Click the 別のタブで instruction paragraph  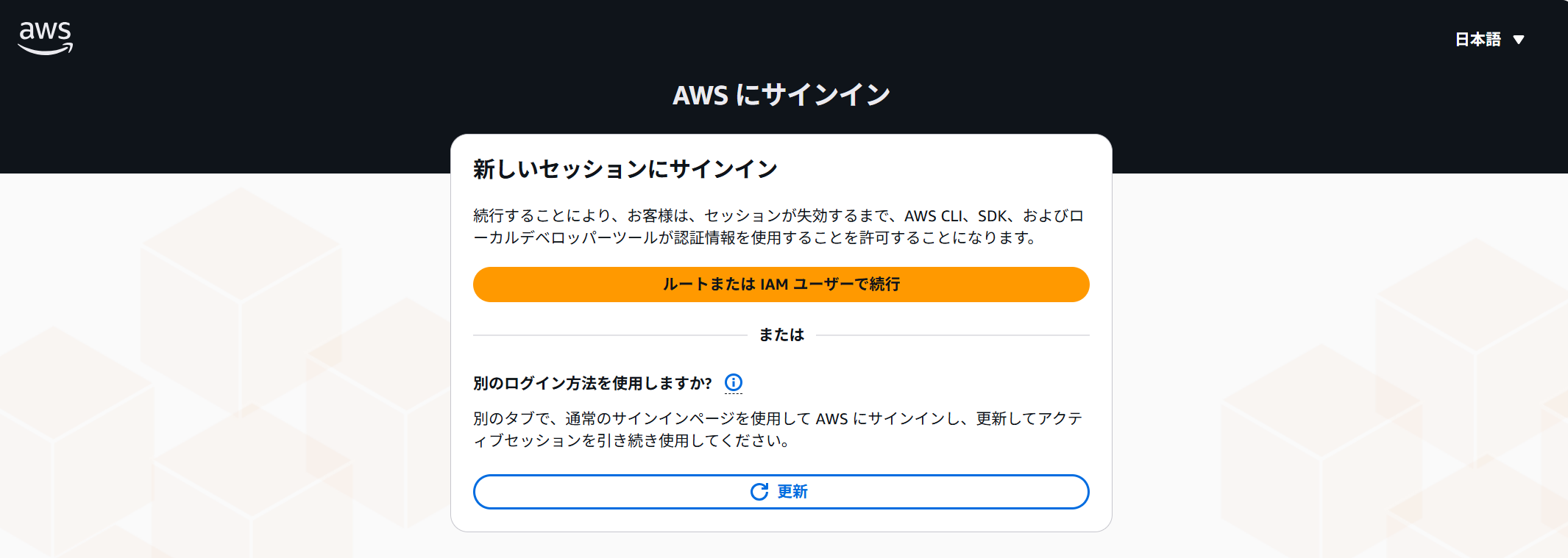point(778,429)
